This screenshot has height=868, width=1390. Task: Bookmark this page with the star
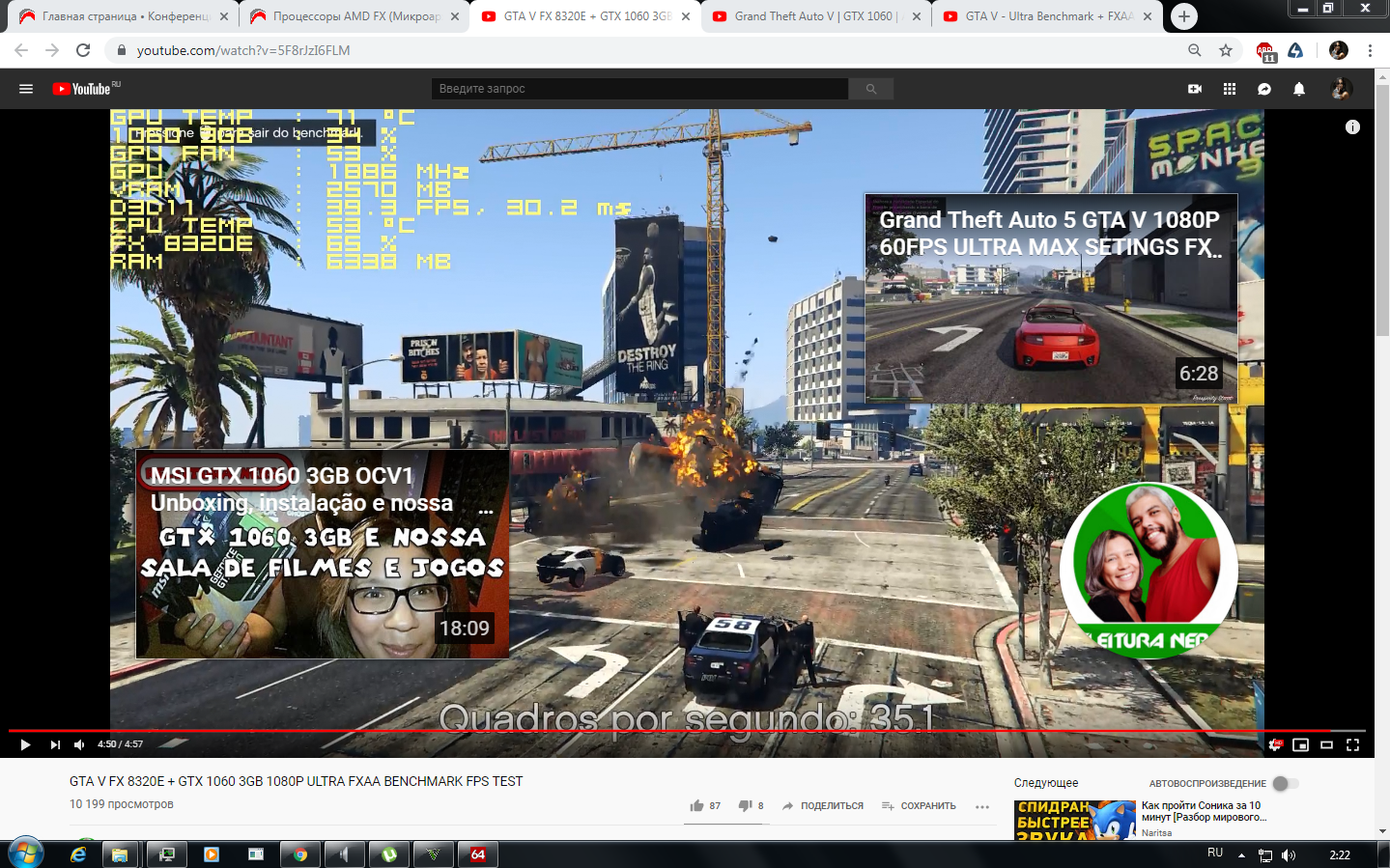1226,50
